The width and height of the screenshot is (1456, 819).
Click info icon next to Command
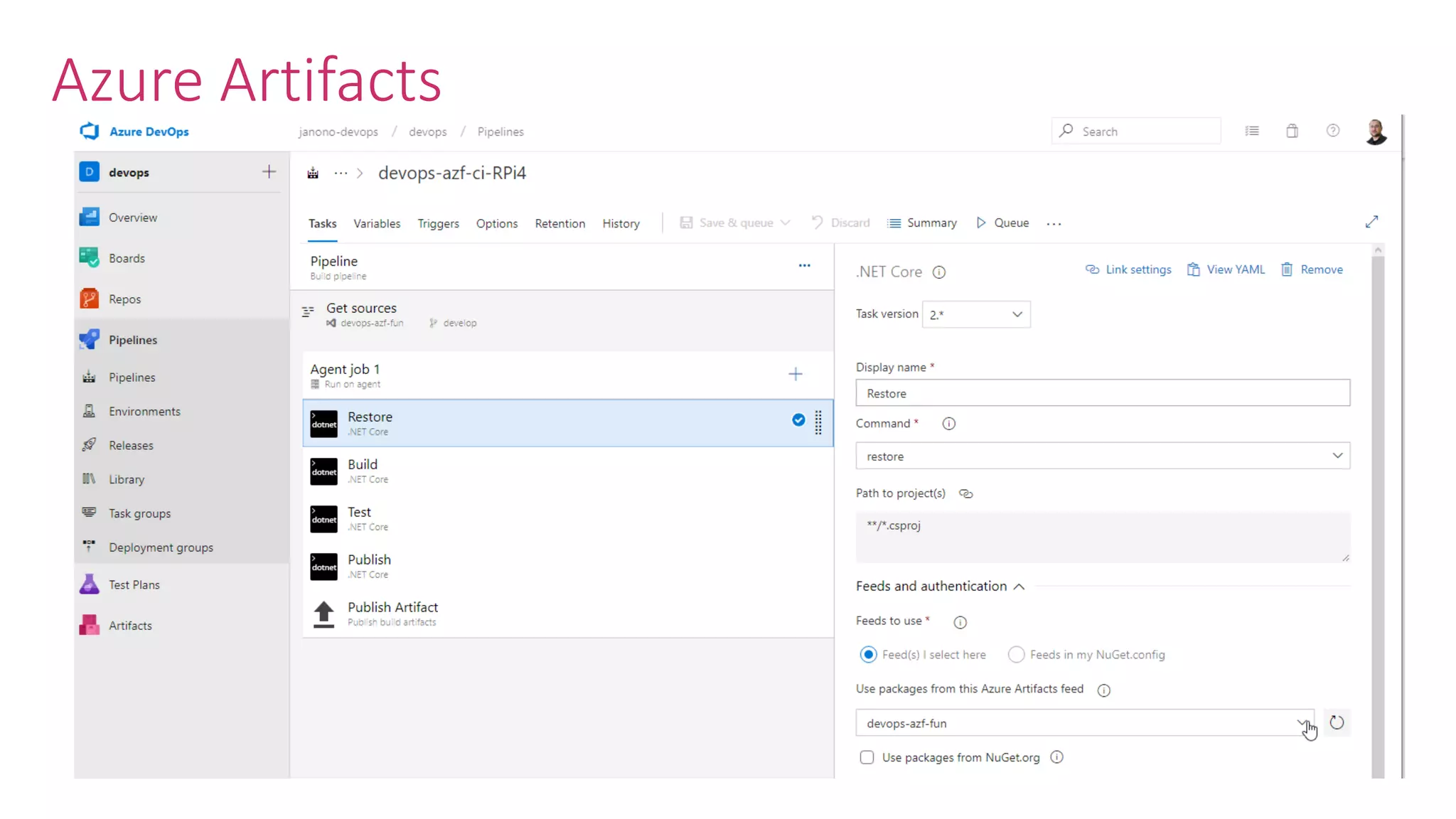(948, 424)
